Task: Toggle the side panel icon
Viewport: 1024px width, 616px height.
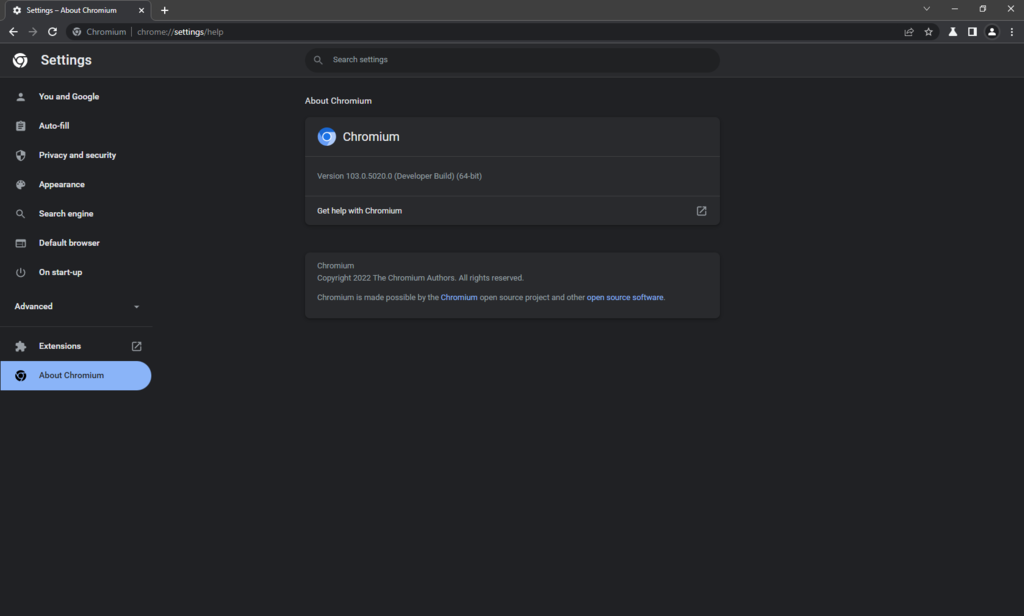Action: point(972,31)
